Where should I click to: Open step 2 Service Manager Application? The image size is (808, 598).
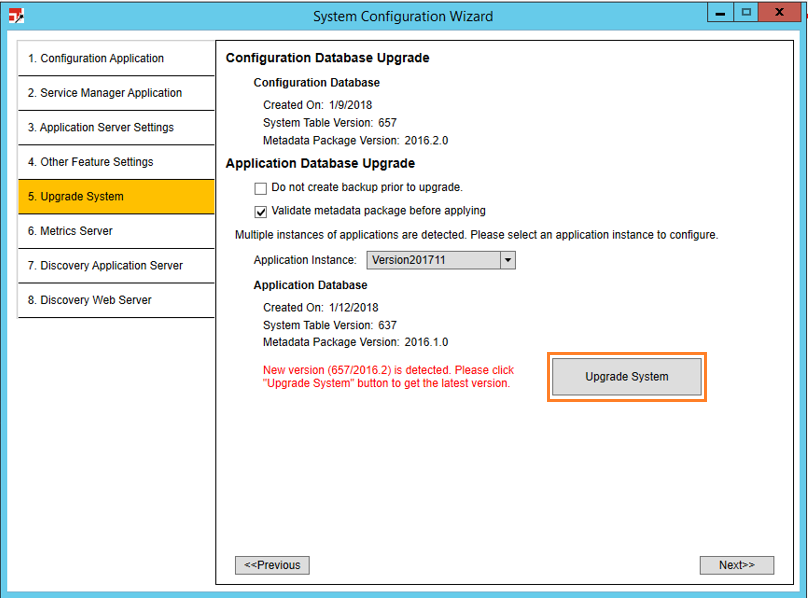[116, 93]
